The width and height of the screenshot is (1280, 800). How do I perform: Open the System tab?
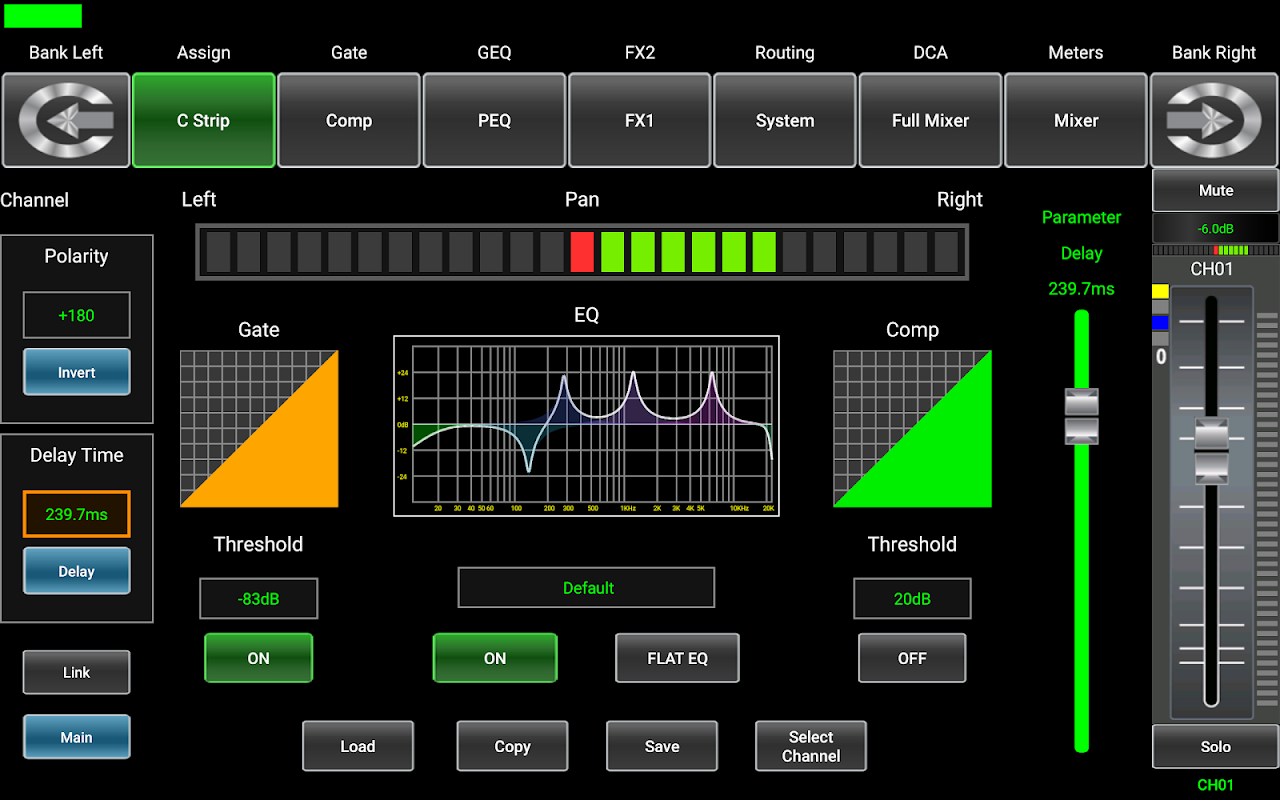[x=785, y=120]
